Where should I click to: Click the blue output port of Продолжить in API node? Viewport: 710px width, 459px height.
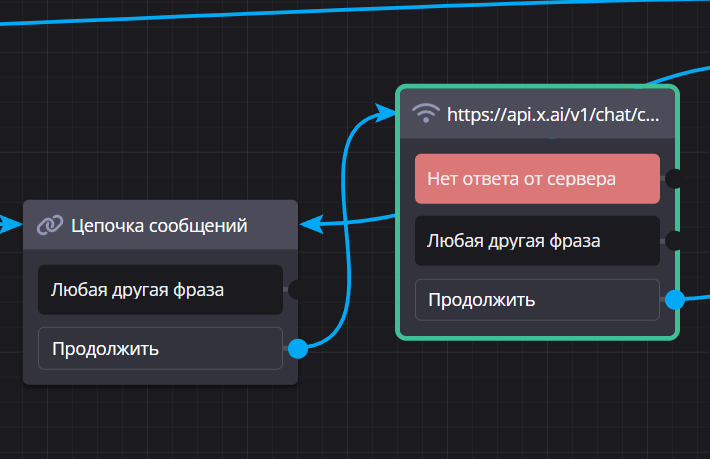click(675, 299)
